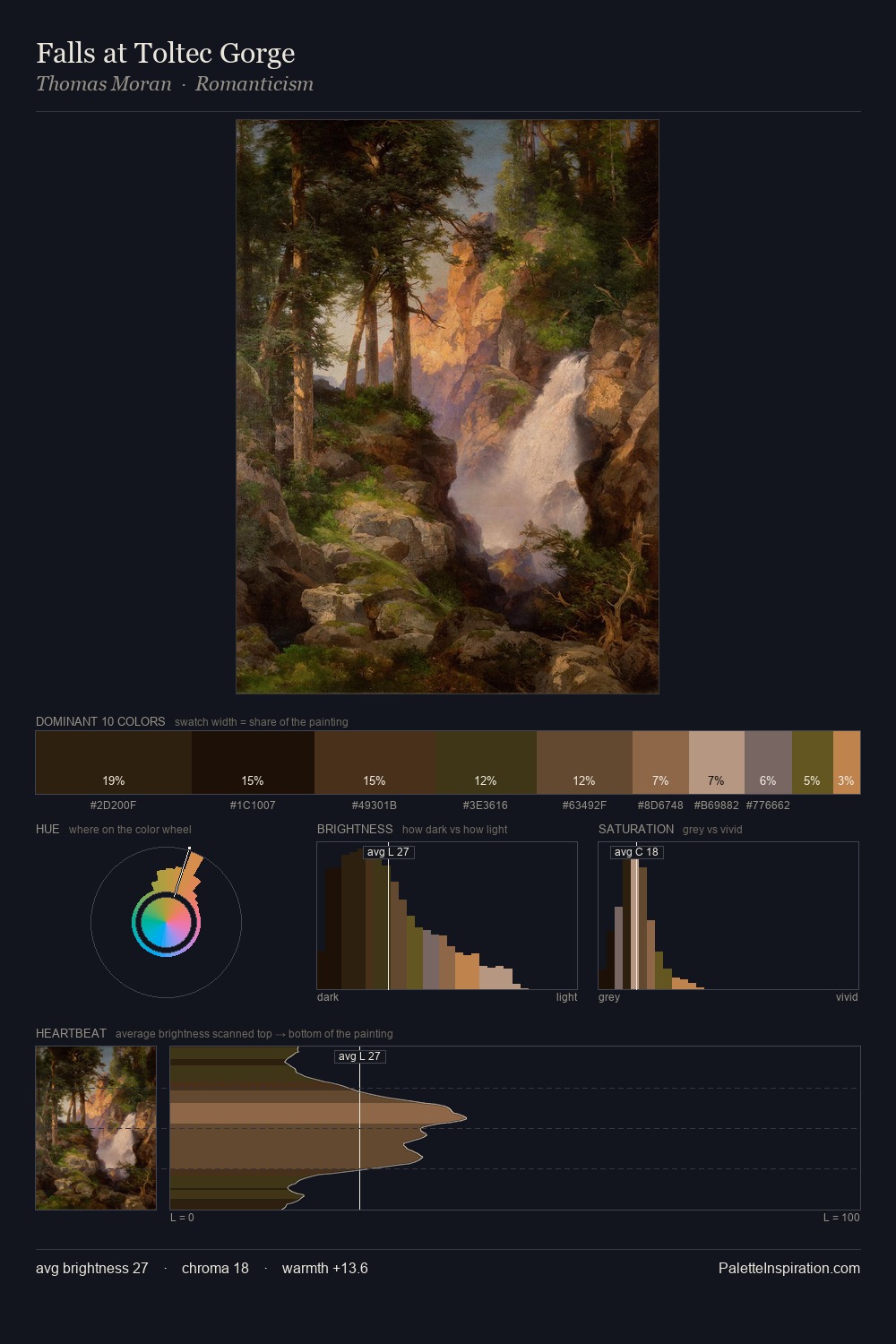Choose the 5% olive-green swatch
This screenshot has height=1344, width=896.
point(813,762)
